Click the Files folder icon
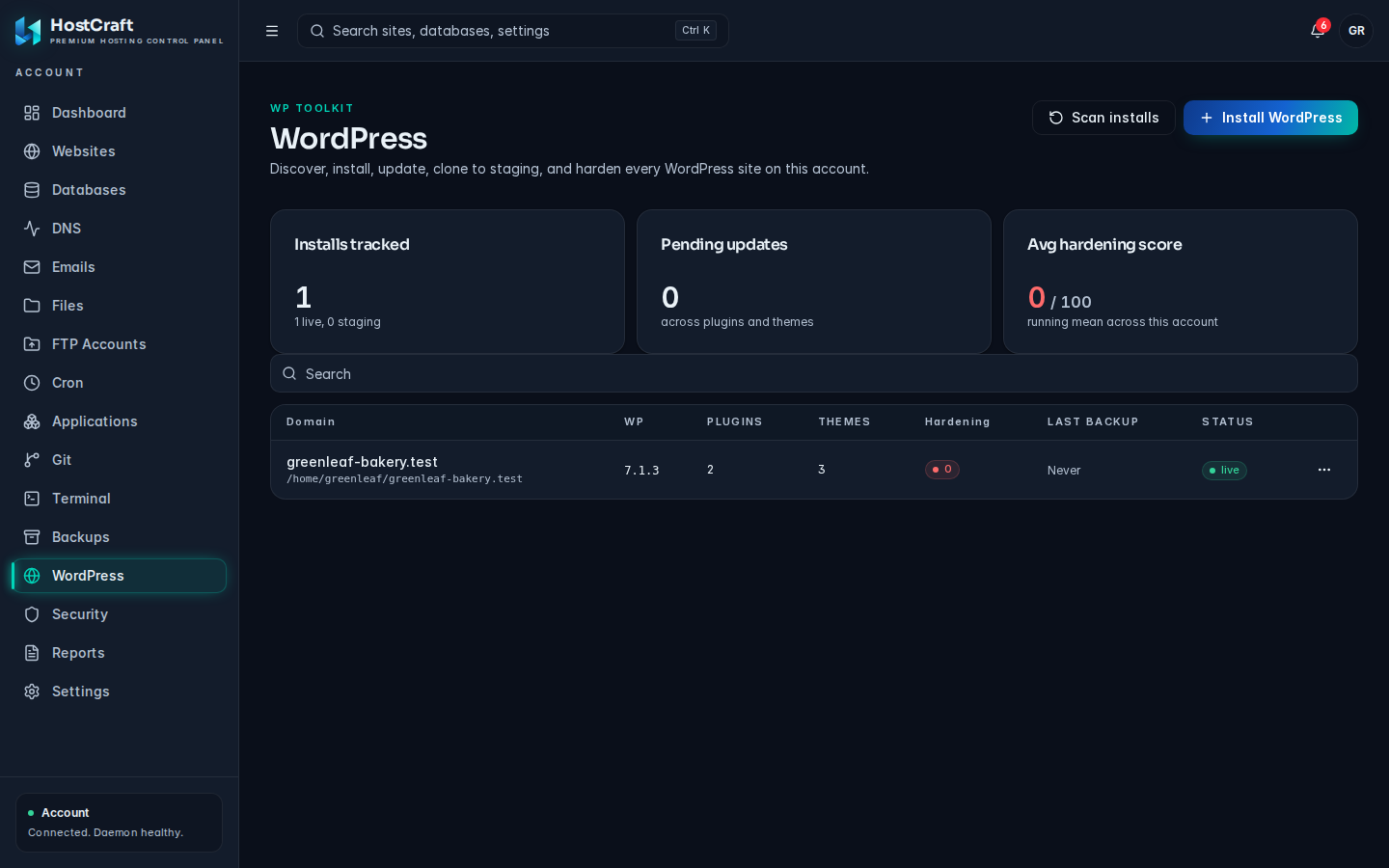This screenshot has width=1389, height=868. pyautogui.click(x=32, y=306)
